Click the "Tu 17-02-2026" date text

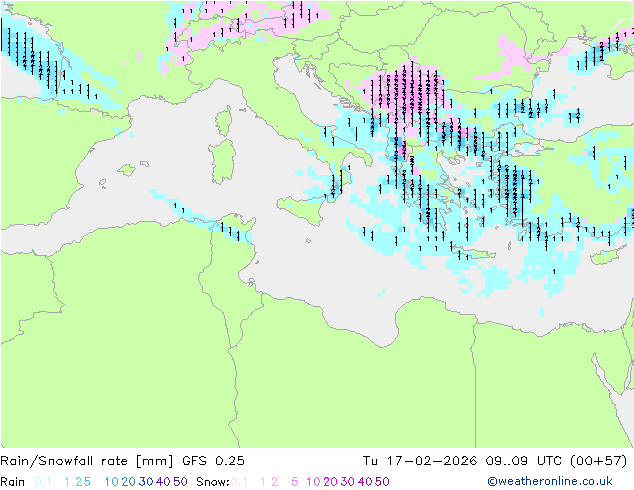click(x=420, y=461)
